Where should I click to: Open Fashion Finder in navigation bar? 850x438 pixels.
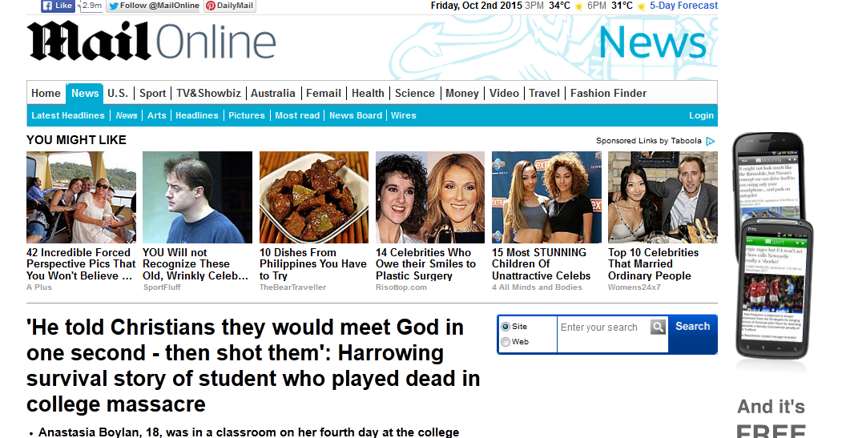click(608, 93)
